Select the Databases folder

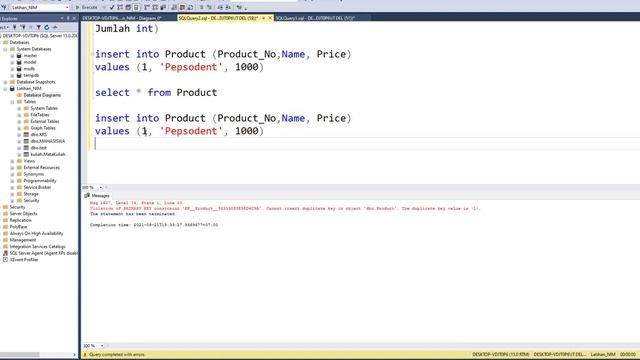pyautogui.click(x=19, y=42)
